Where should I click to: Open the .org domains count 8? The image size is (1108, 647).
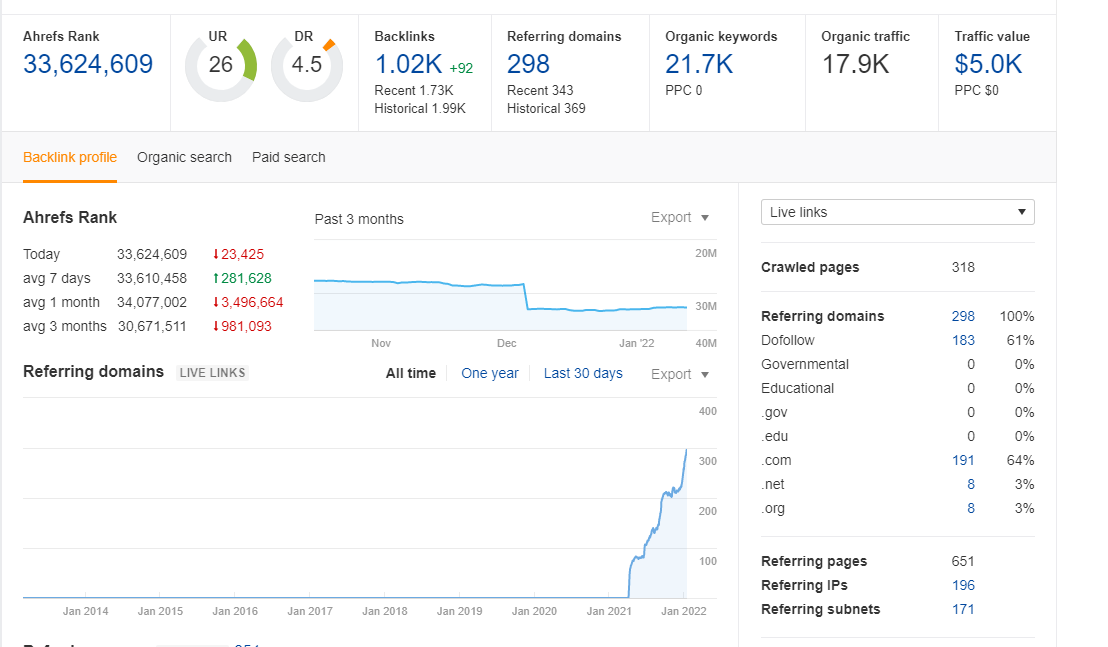[x=971, y=509]
